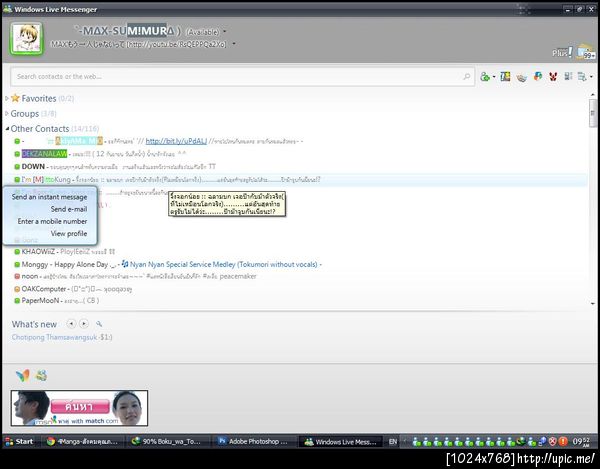
Task: Open the user display picture
Action: 26,38
